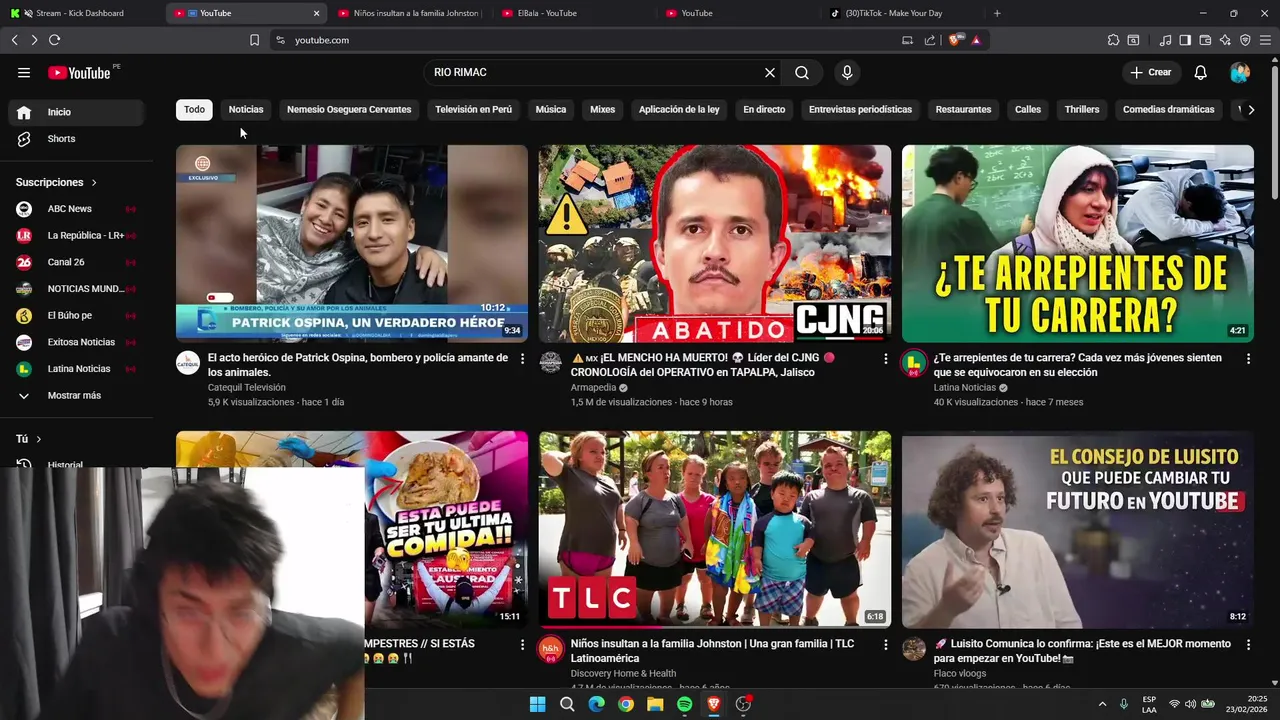Screen dimensions: 1280x720
Task: Click the Crear button
Action: [1150, 72]
